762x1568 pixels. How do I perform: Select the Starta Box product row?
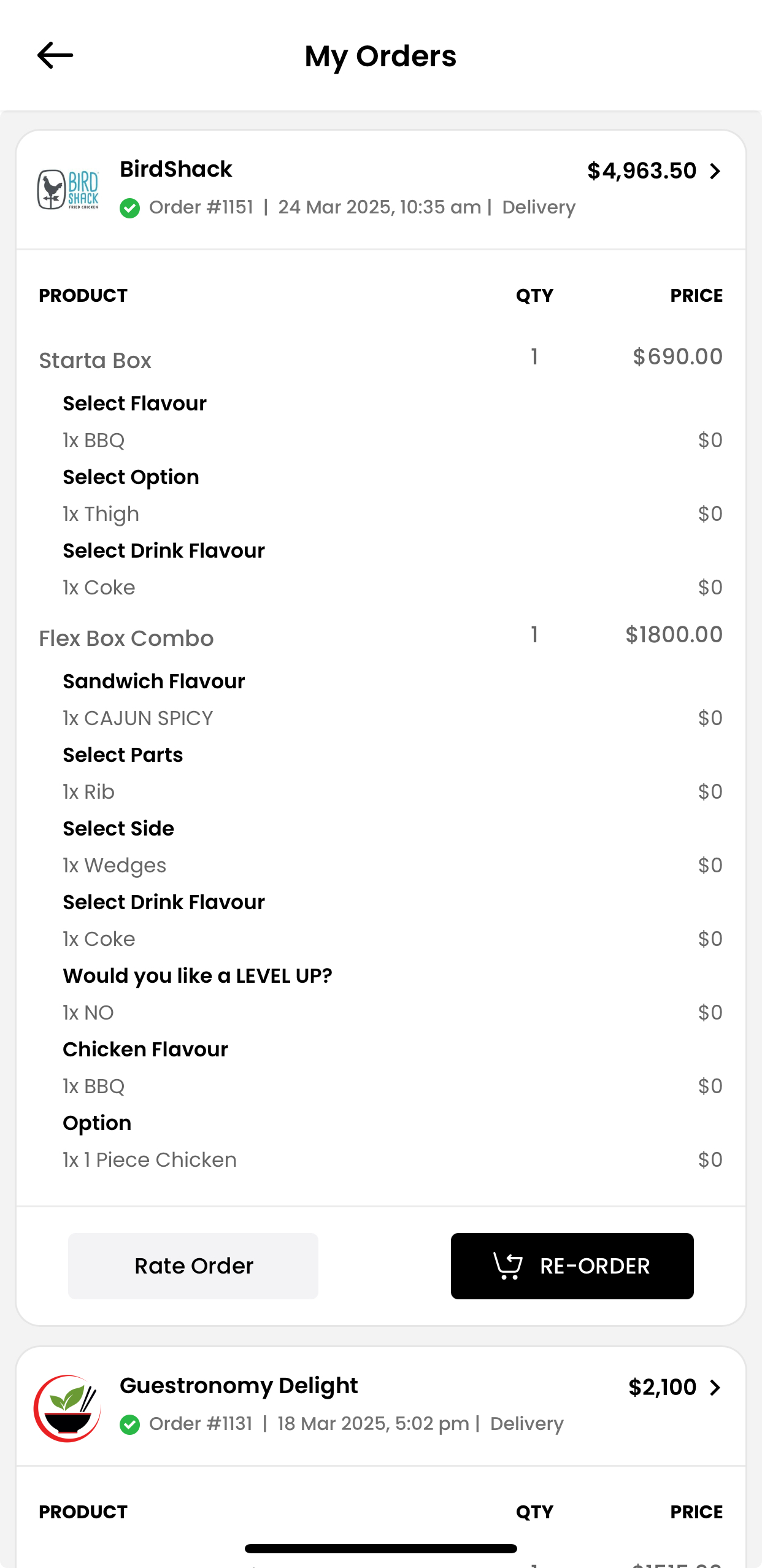click(x=95, y=361)
